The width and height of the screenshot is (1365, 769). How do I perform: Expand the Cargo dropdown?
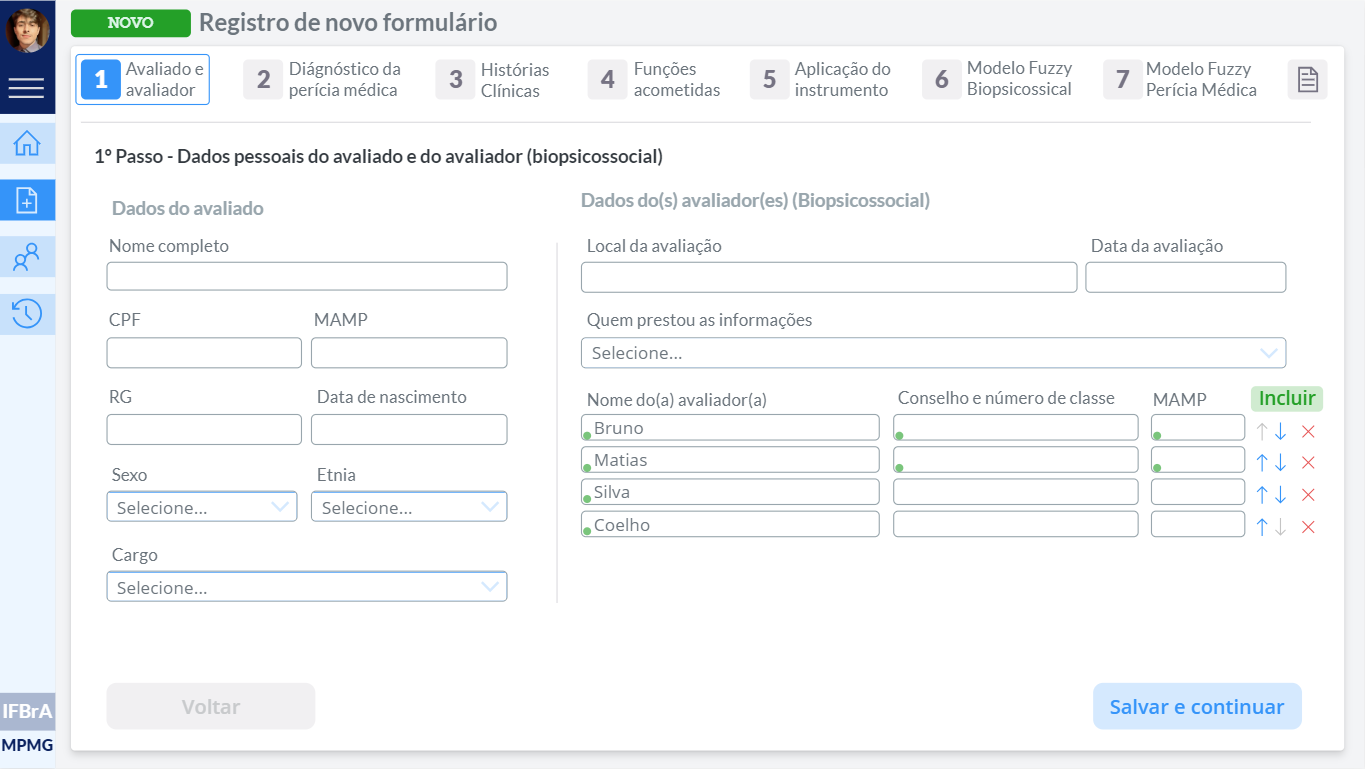click(x=307, y=587)
